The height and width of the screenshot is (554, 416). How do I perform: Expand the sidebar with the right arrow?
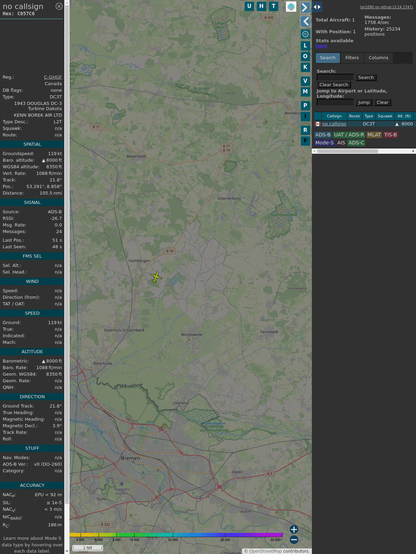305,7
